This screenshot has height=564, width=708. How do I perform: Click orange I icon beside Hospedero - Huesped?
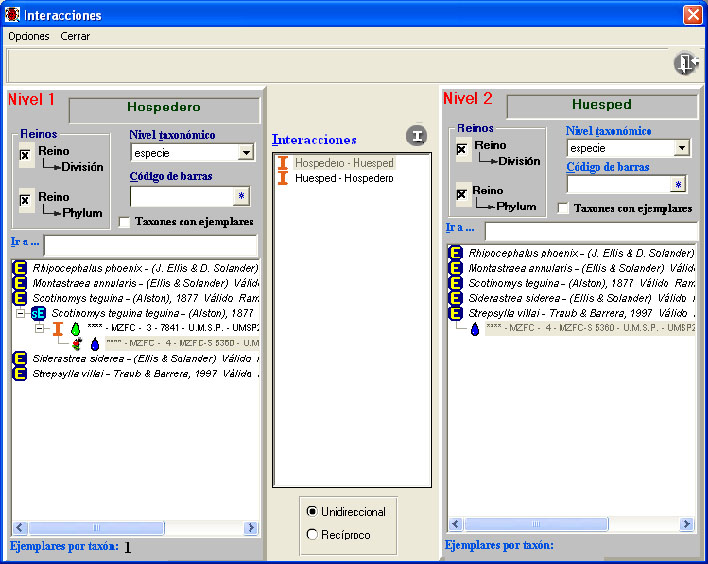tap(283, 163)
